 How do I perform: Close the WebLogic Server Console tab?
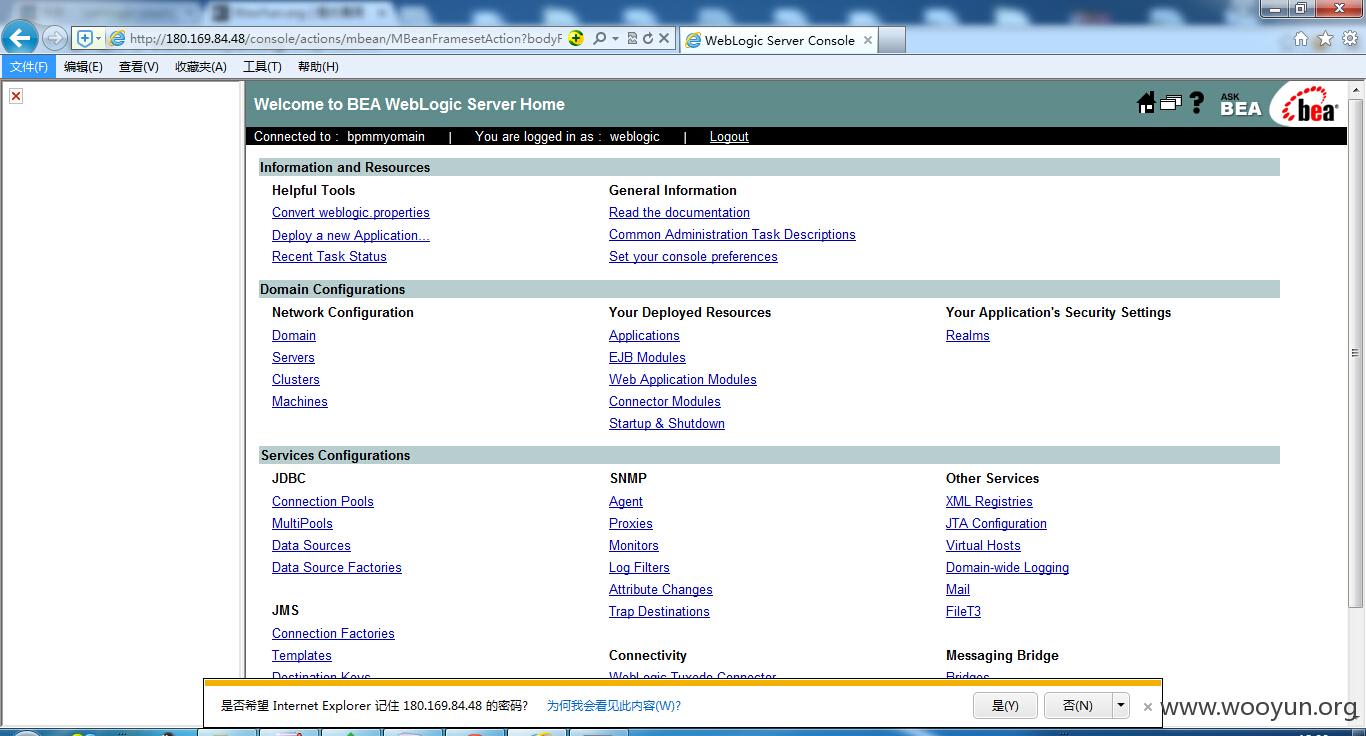coord(868,40)
